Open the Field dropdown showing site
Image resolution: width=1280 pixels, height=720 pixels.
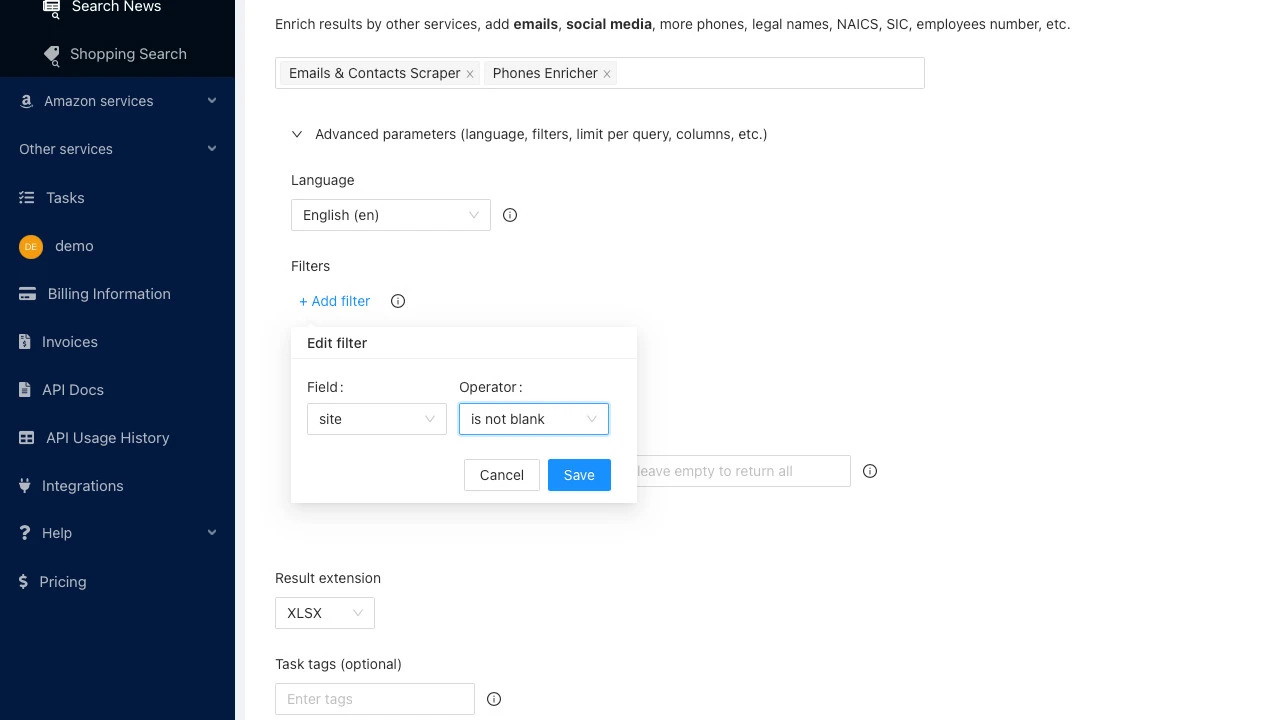pos(376,419)
